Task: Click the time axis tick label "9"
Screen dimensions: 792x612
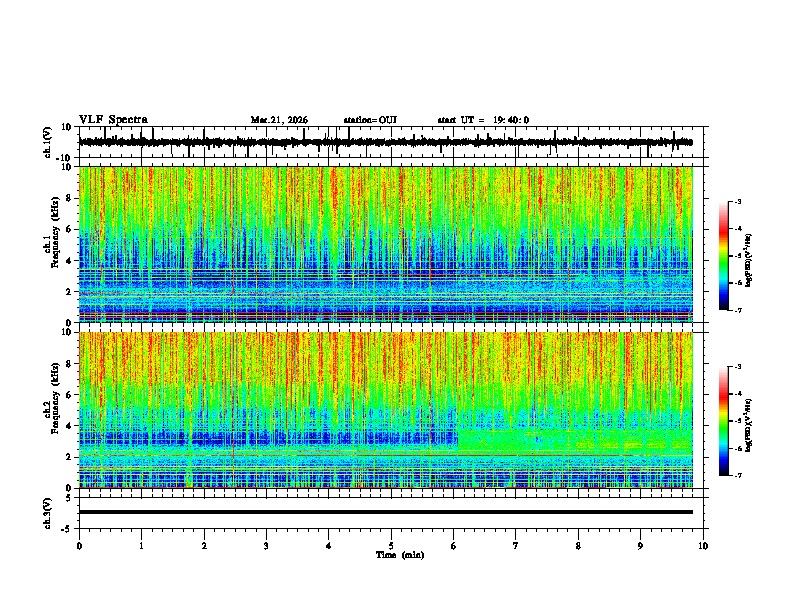Action: click(x=640, y=546)
